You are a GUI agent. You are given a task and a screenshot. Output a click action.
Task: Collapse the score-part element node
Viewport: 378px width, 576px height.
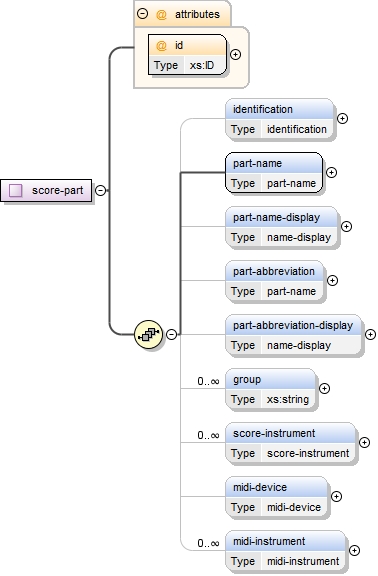100,190
